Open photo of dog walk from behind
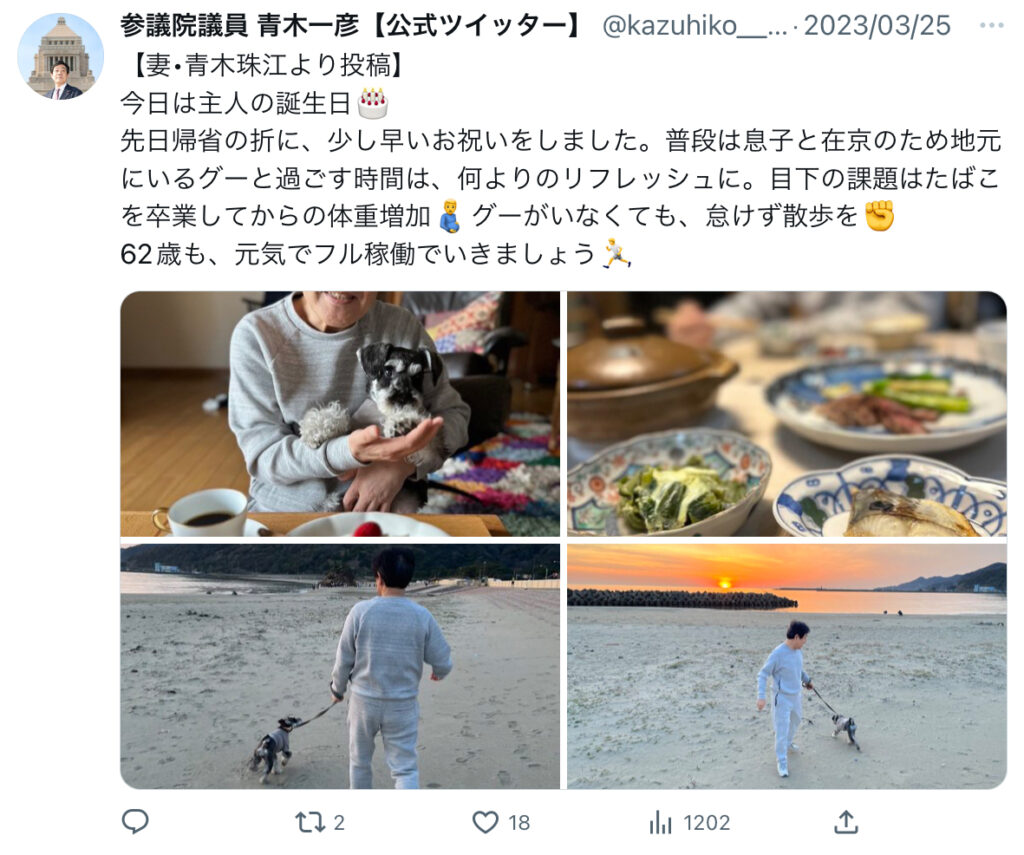The height and width of the screenshot is (855, 1024). click(340, 666)
